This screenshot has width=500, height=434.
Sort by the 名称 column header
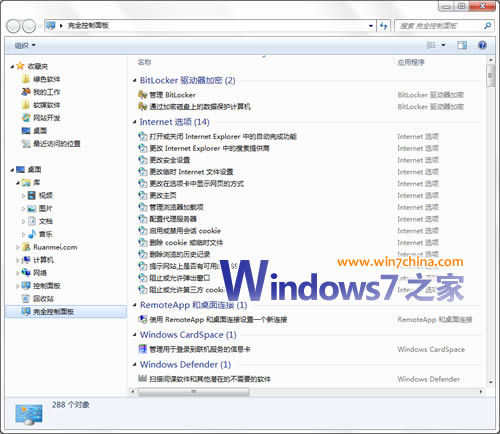coord(145,62)
